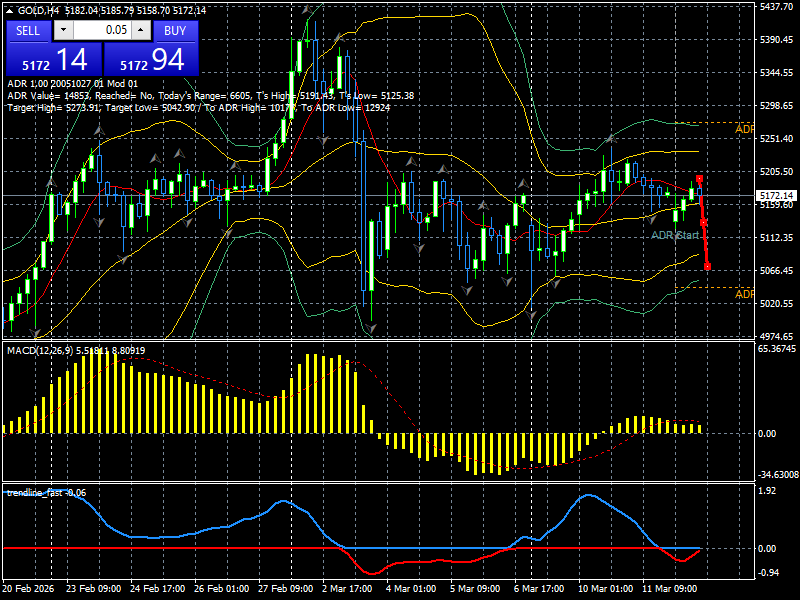Click the ADR Start label on chart
800x600 pixels.
pos(675,235)
